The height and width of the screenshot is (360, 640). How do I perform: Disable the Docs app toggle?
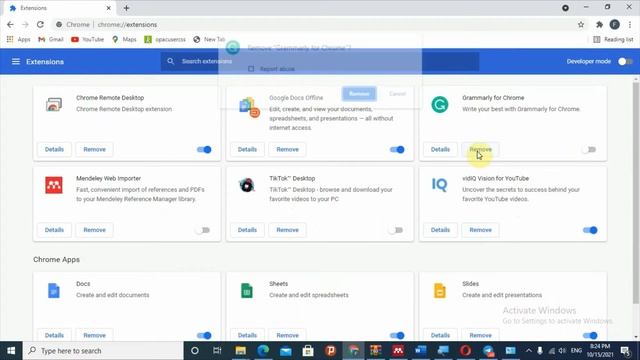point(204,336)
